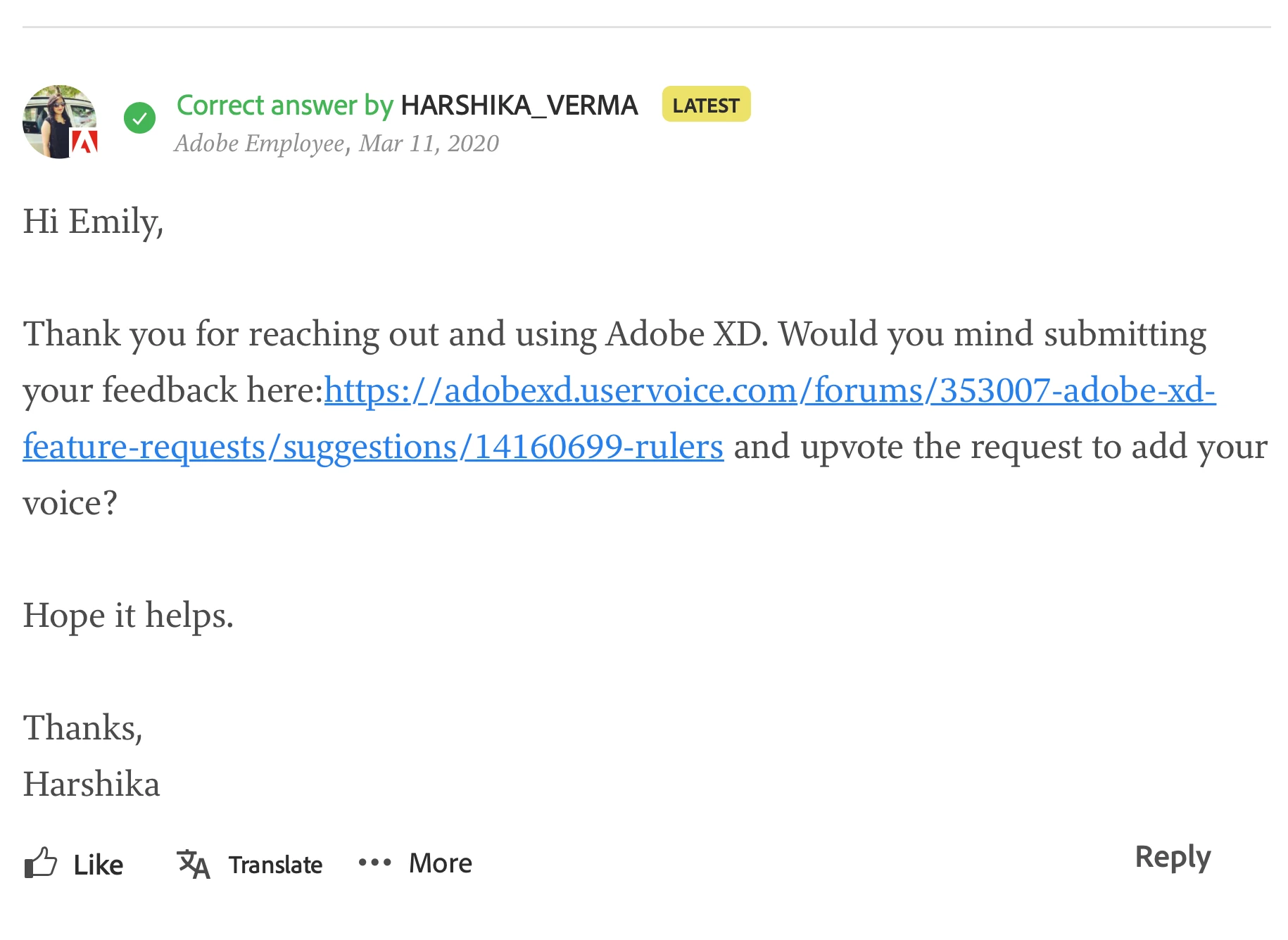The height and width of the screenshot is (940, 1288).
Task: Click the thumbs-up Like icon
Action: [x=41, y=863]
